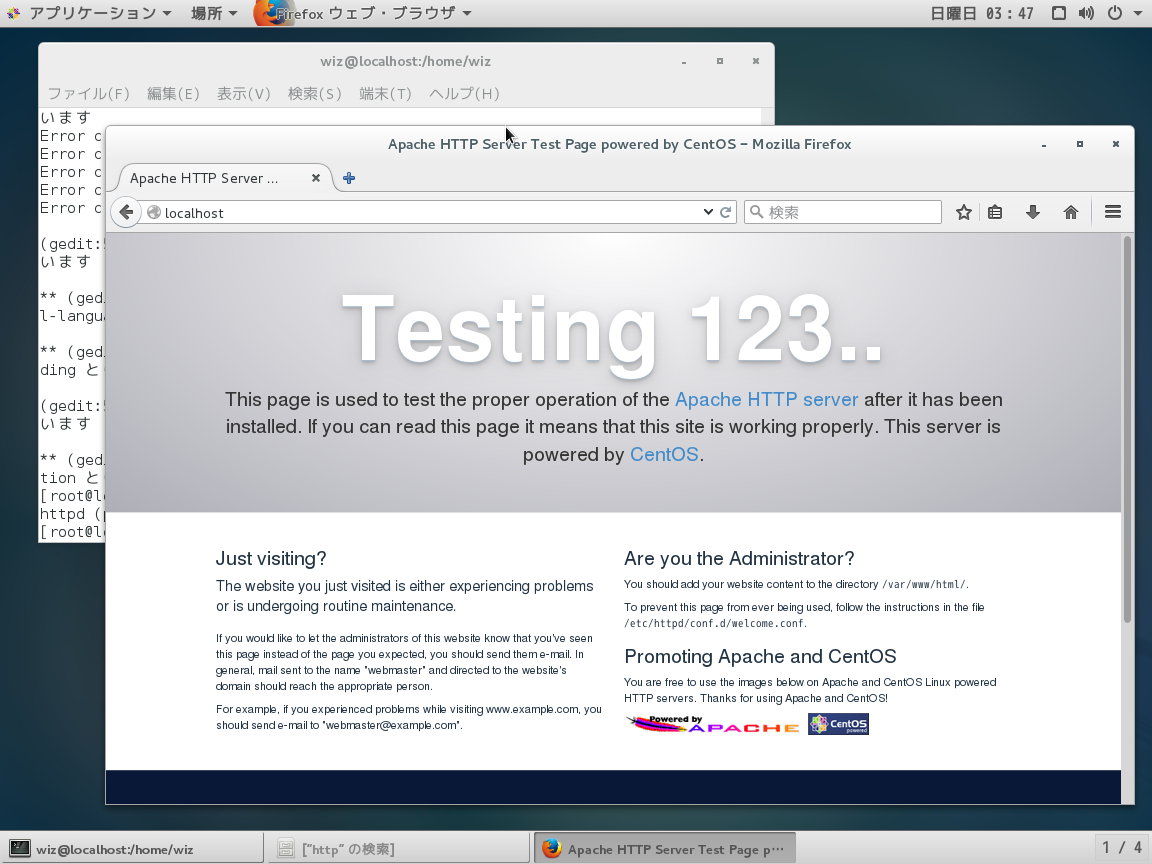Open a new tab with plus icon
This screenshot has width=1152, height=864.
tap(349, 178)
